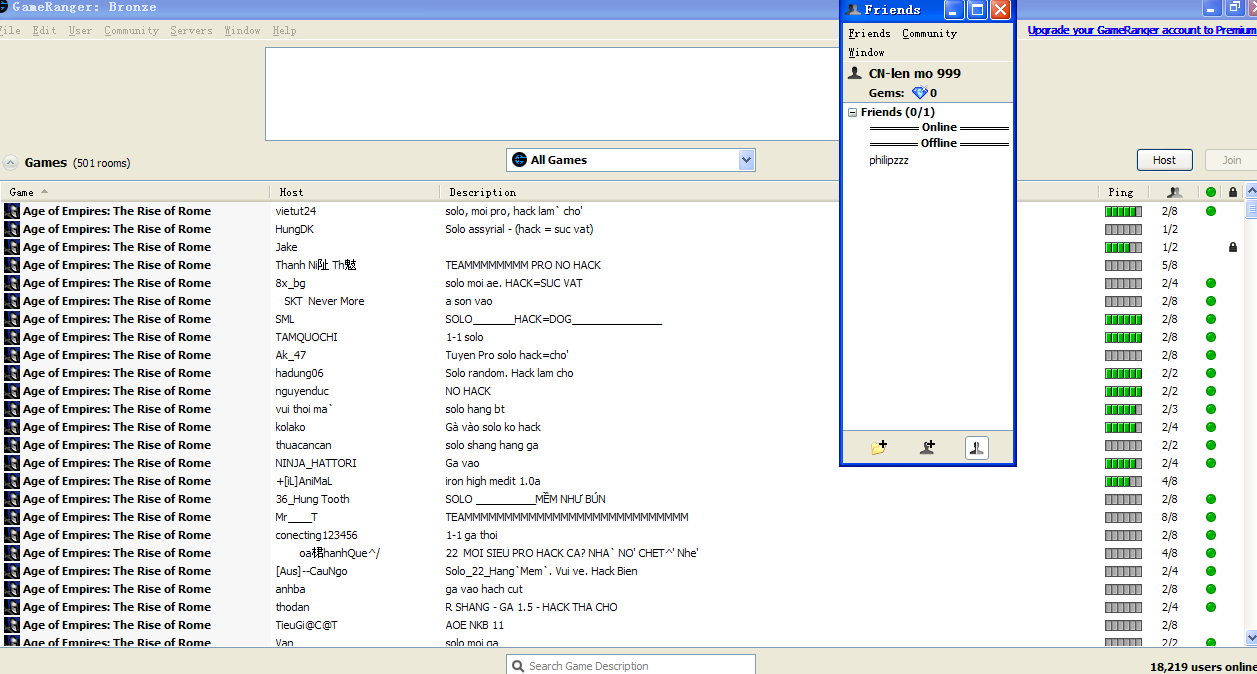Click the green status dot on SML's room

[x=1210, y=319]
